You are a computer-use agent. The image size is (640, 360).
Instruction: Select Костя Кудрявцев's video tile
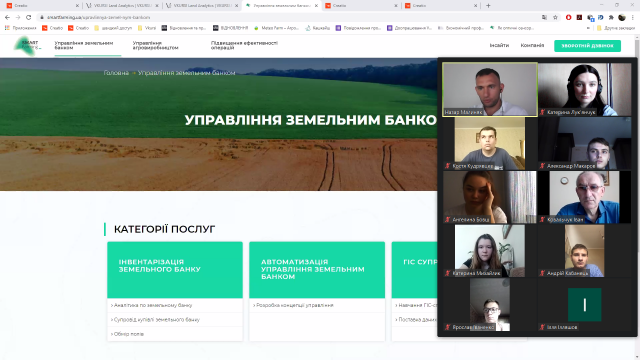490,143
